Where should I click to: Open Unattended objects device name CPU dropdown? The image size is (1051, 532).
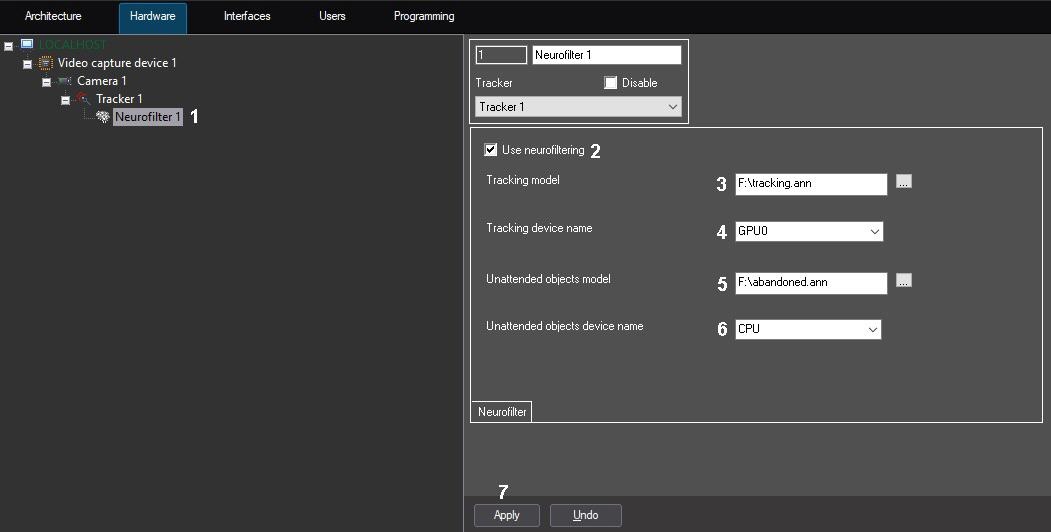tap(808, 329)
